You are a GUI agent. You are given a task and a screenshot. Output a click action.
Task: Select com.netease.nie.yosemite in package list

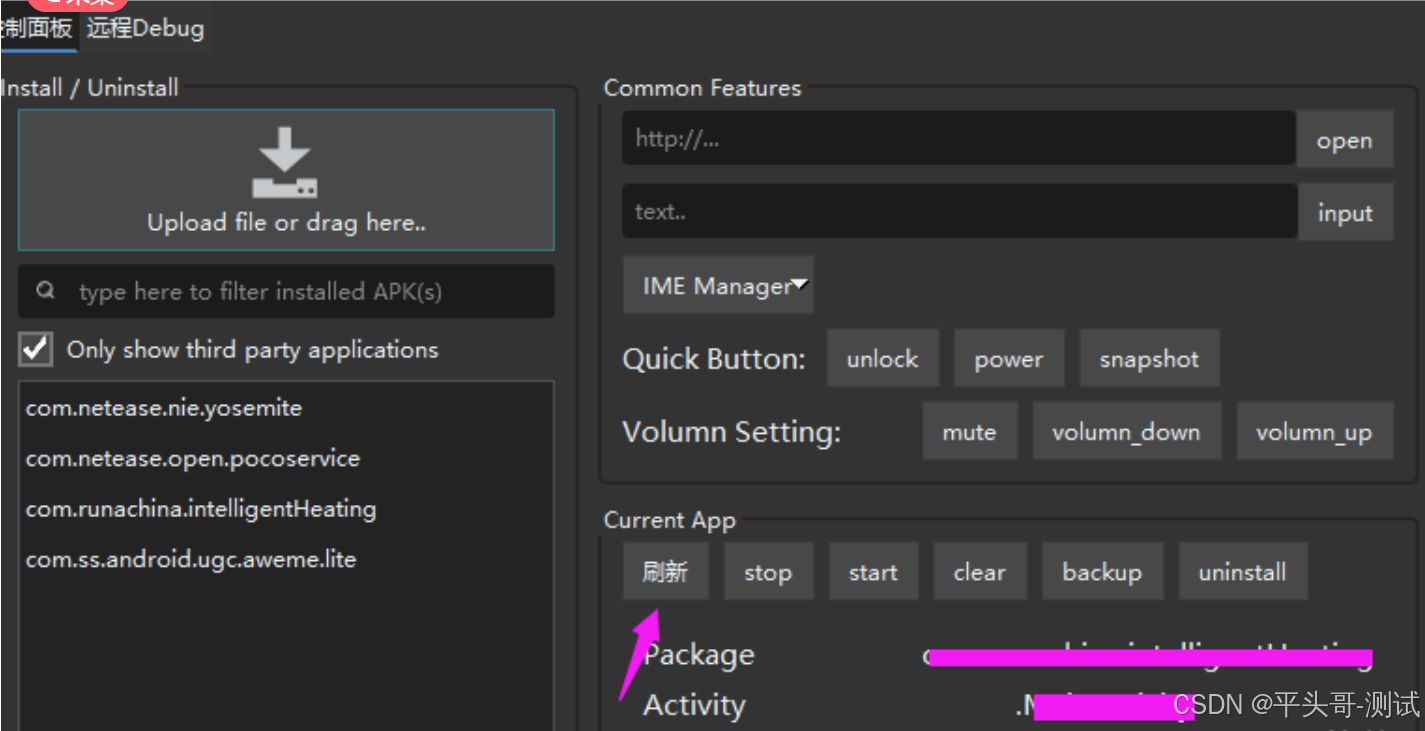[285, 408]
